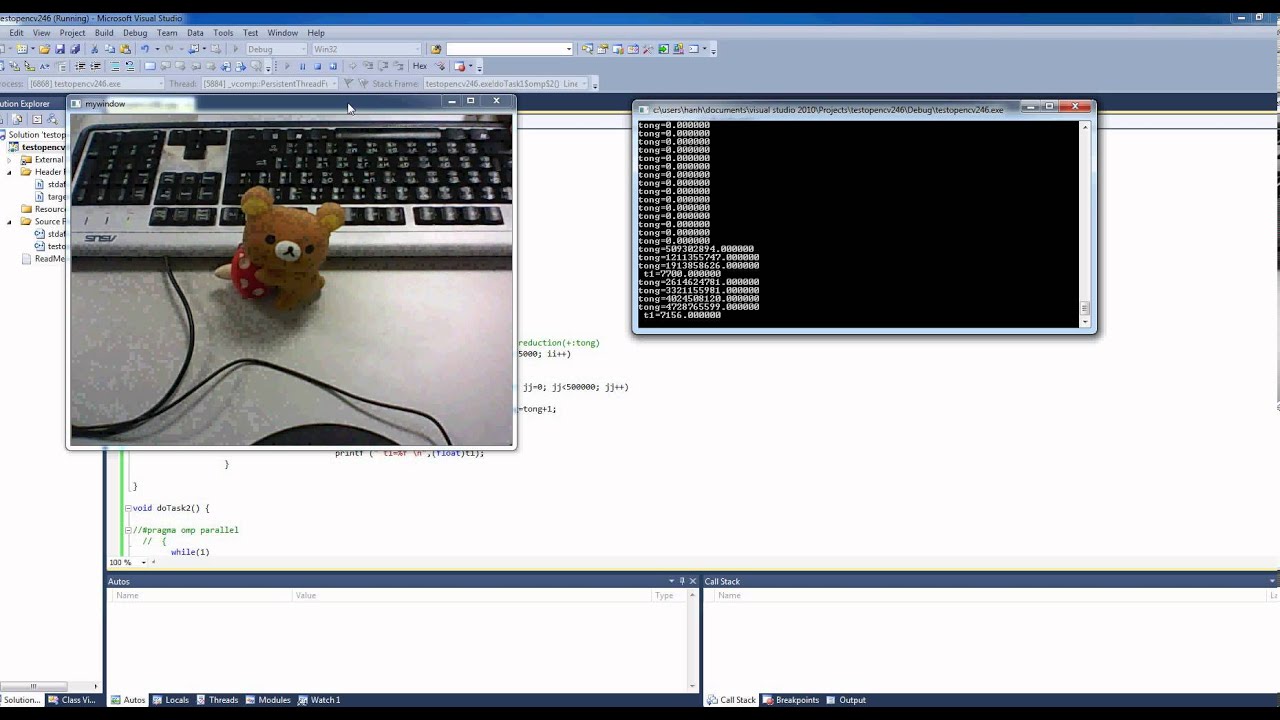The width and height of the screenshot is (1280, 720).
Task: Open the Breakpoints window red icon
Action: (459, 66)
